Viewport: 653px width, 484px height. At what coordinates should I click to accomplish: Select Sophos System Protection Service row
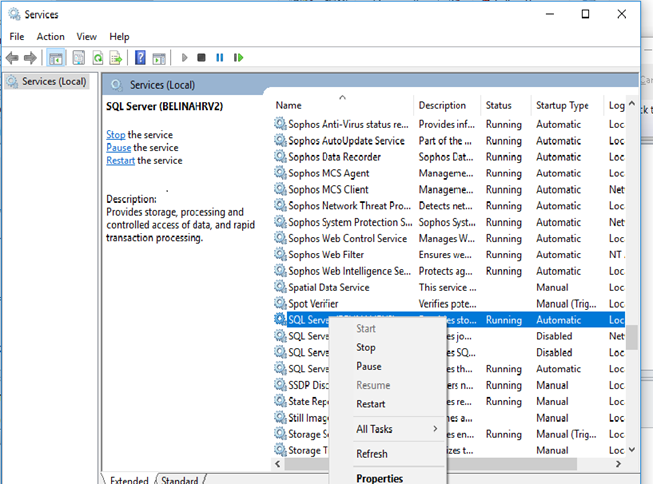coord(449,222)
